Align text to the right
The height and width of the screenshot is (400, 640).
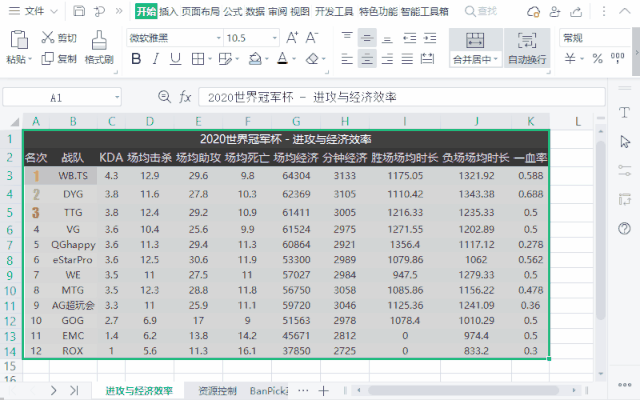coord(387,59)
